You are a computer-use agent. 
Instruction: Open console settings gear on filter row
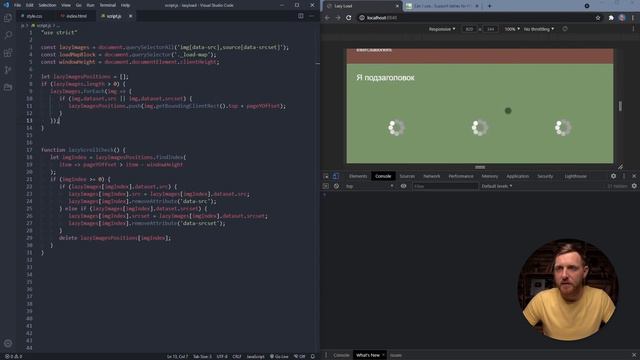tap(634, 186)
